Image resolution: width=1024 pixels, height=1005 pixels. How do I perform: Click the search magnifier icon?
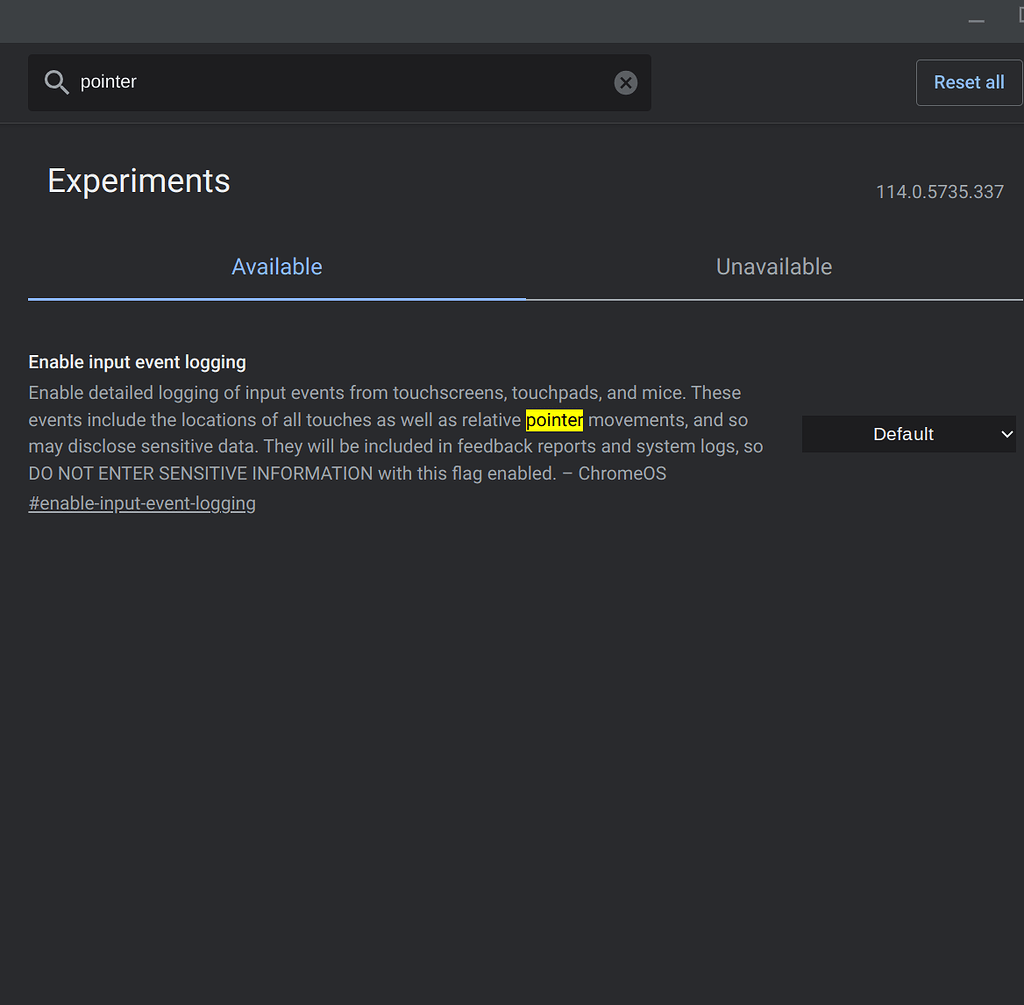56,82
